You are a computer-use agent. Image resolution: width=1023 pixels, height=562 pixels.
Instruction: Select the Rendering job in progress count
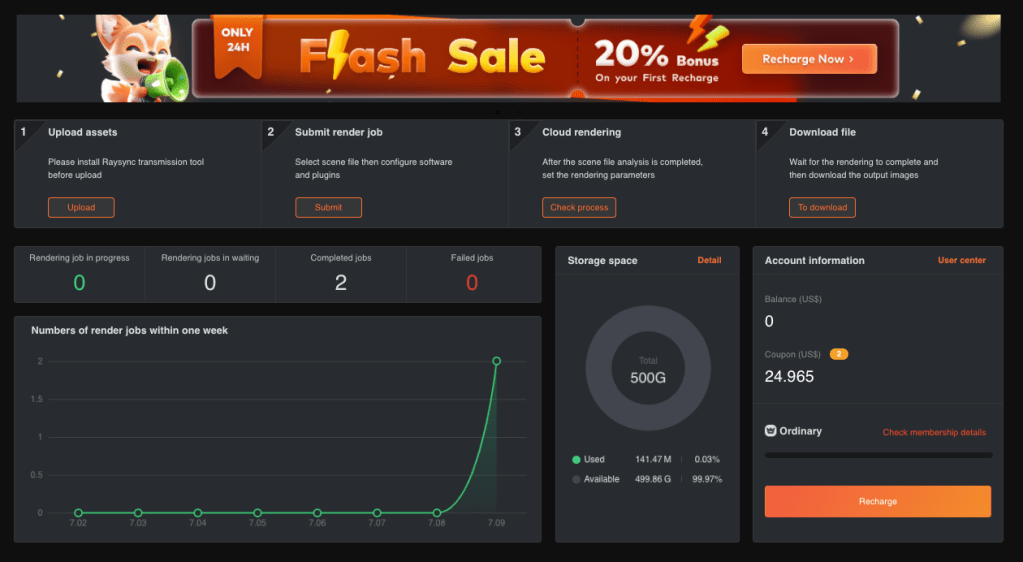pyautogui.click(x=79, y=283)
